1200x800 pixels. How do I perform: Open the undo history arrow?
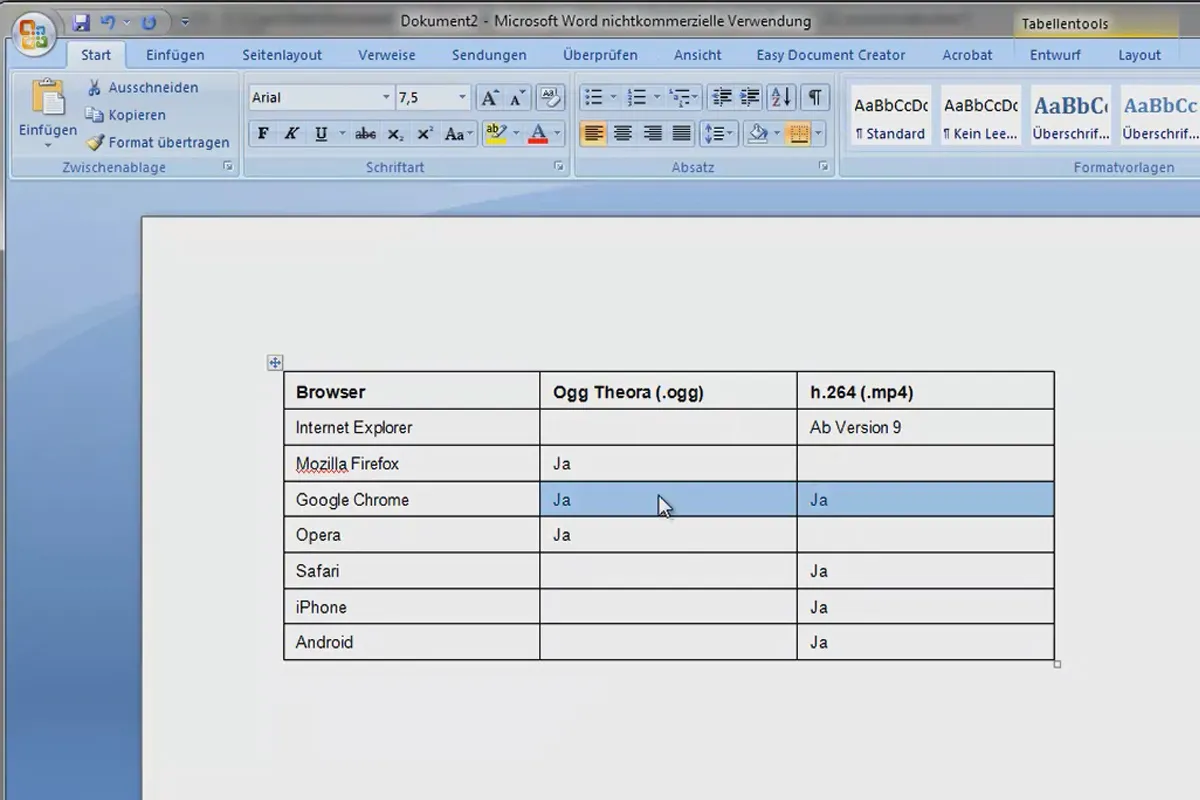[126, 22]
